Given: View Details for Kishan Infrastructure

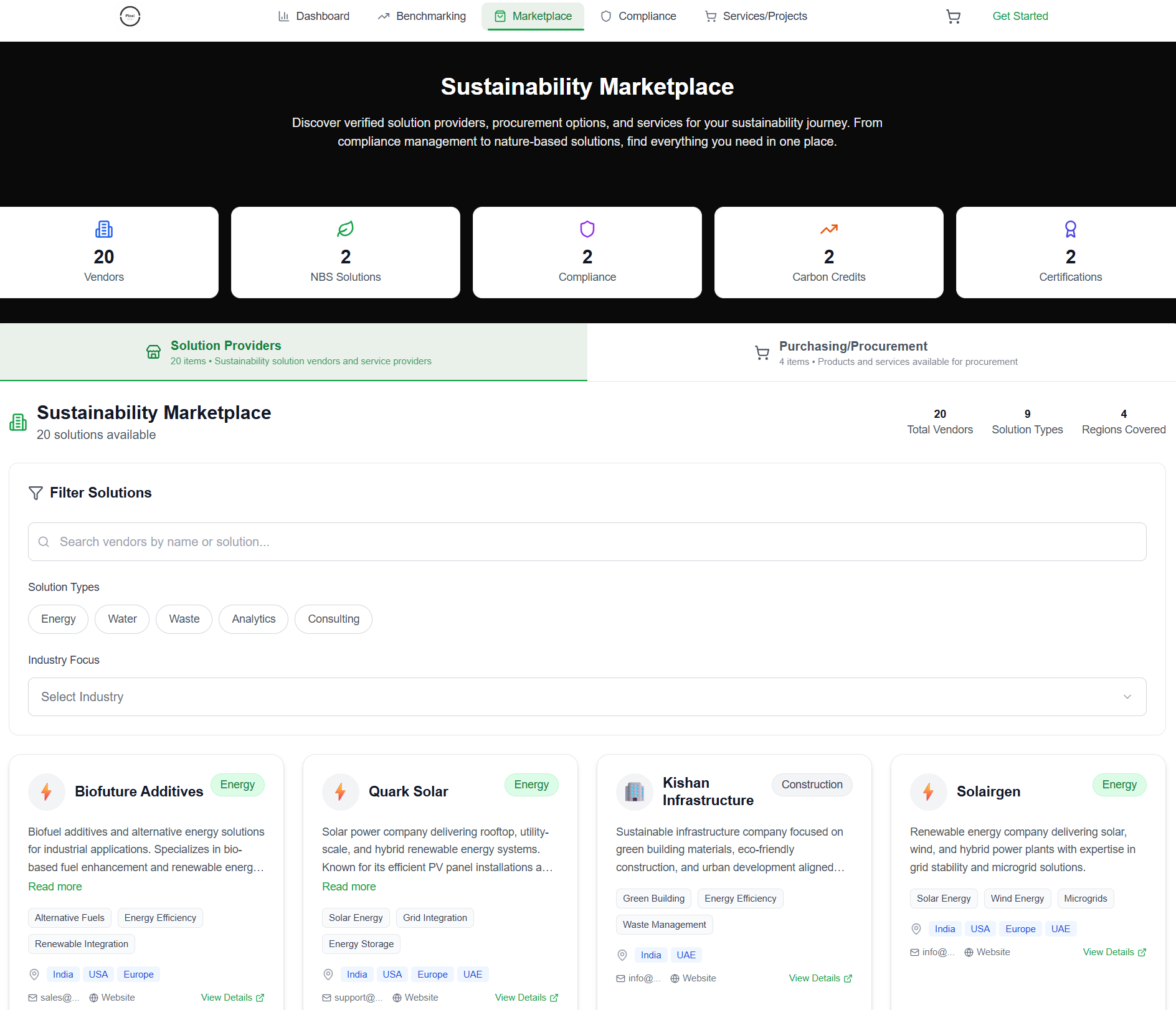Looking at the screenshot, I should [820, 978].
